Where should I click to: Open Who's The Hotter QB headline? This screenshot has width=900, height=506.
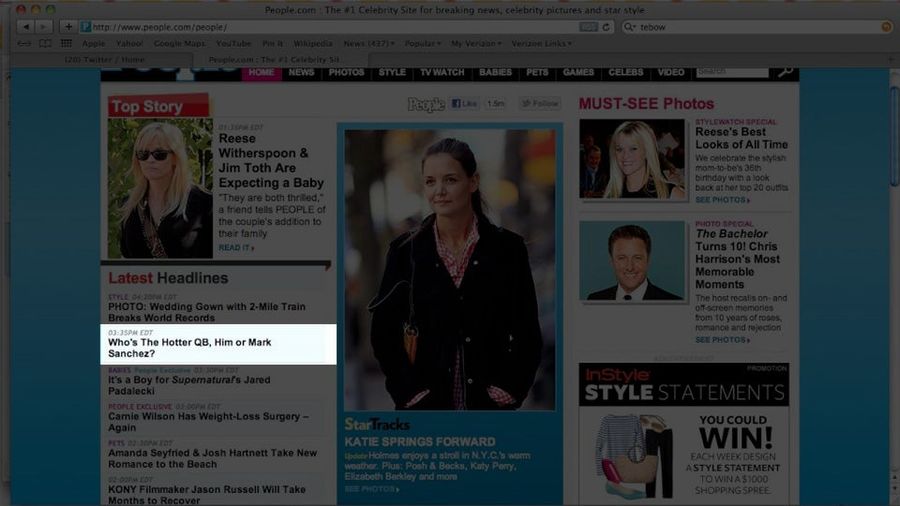pos(189,348)
